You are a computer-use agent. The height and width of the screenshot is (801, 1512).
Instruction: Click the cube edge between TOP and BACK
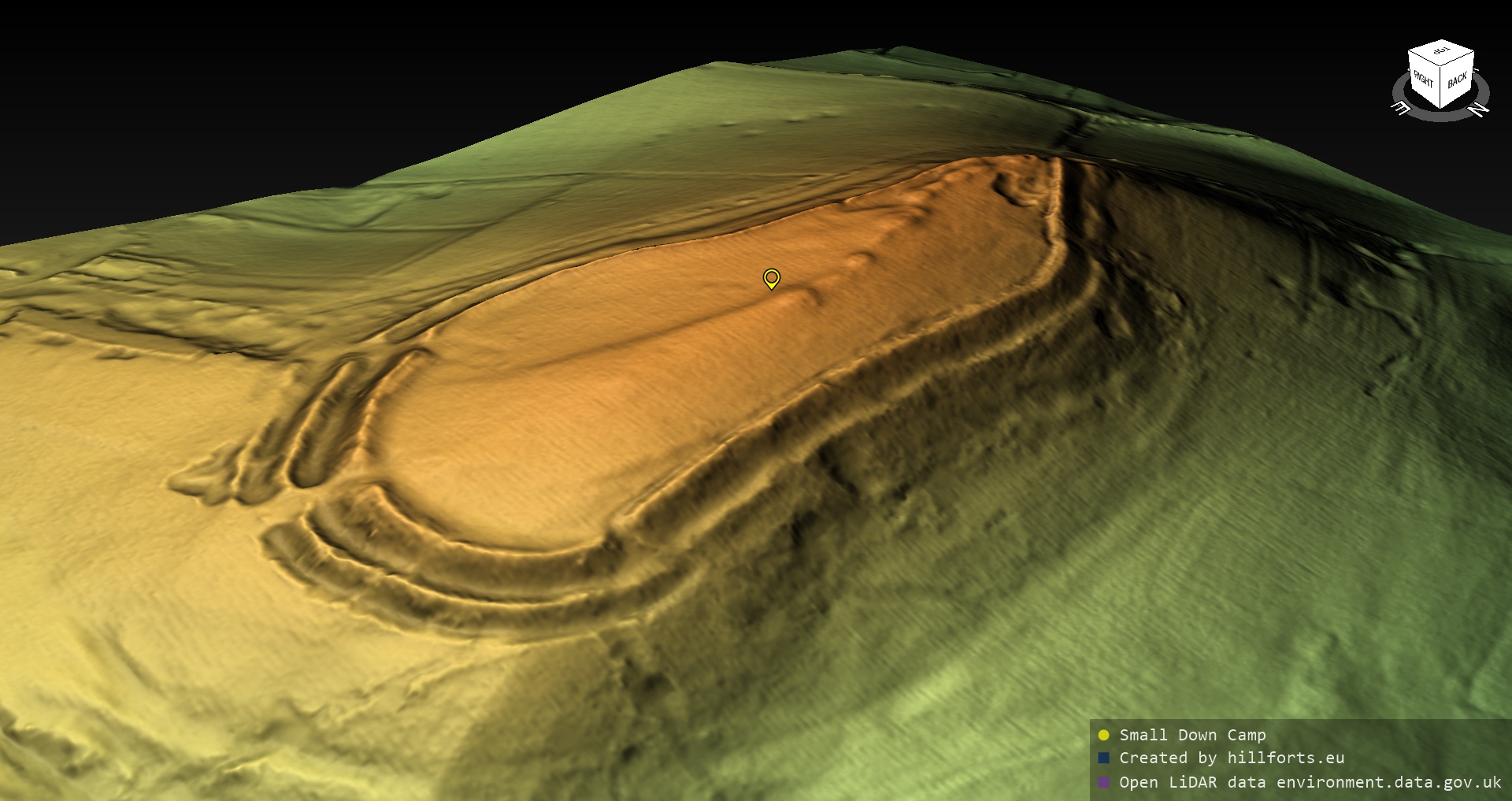click(x=1458, y=60)
